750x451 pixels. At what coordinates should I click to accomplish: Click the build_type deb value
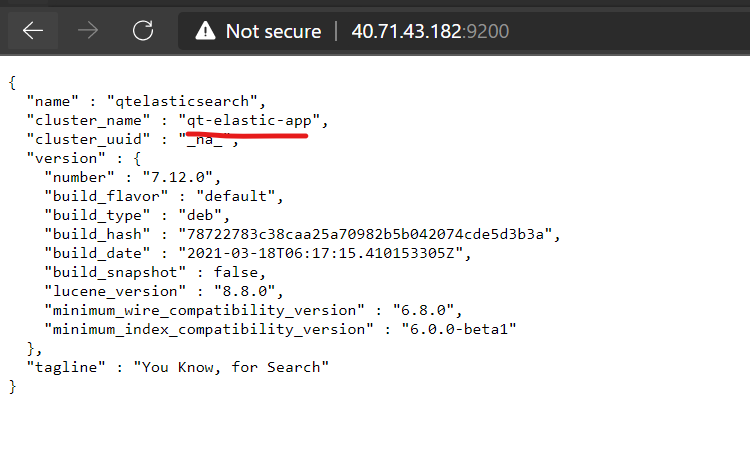point(200,215)
